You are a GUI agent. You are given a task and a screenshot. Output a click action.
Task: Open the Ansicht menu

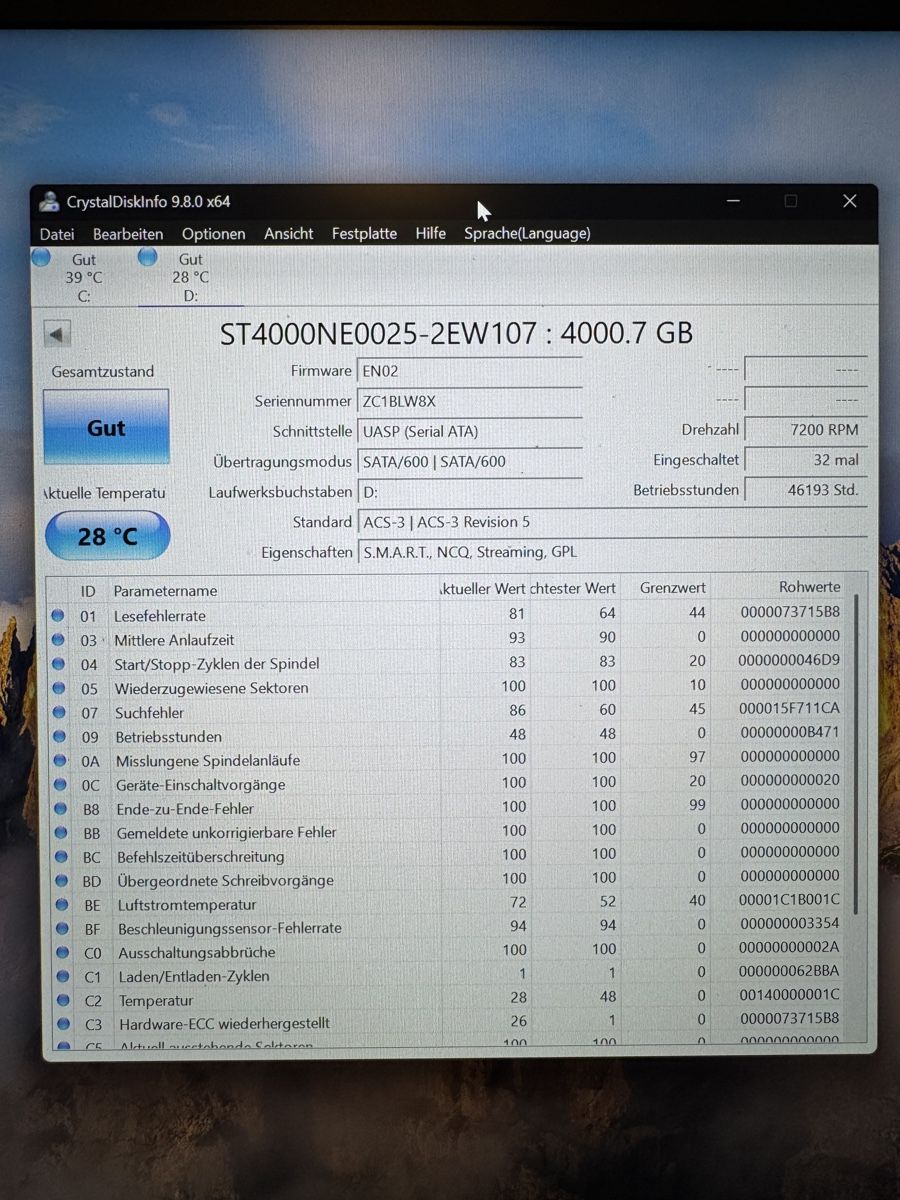(289, 233)
